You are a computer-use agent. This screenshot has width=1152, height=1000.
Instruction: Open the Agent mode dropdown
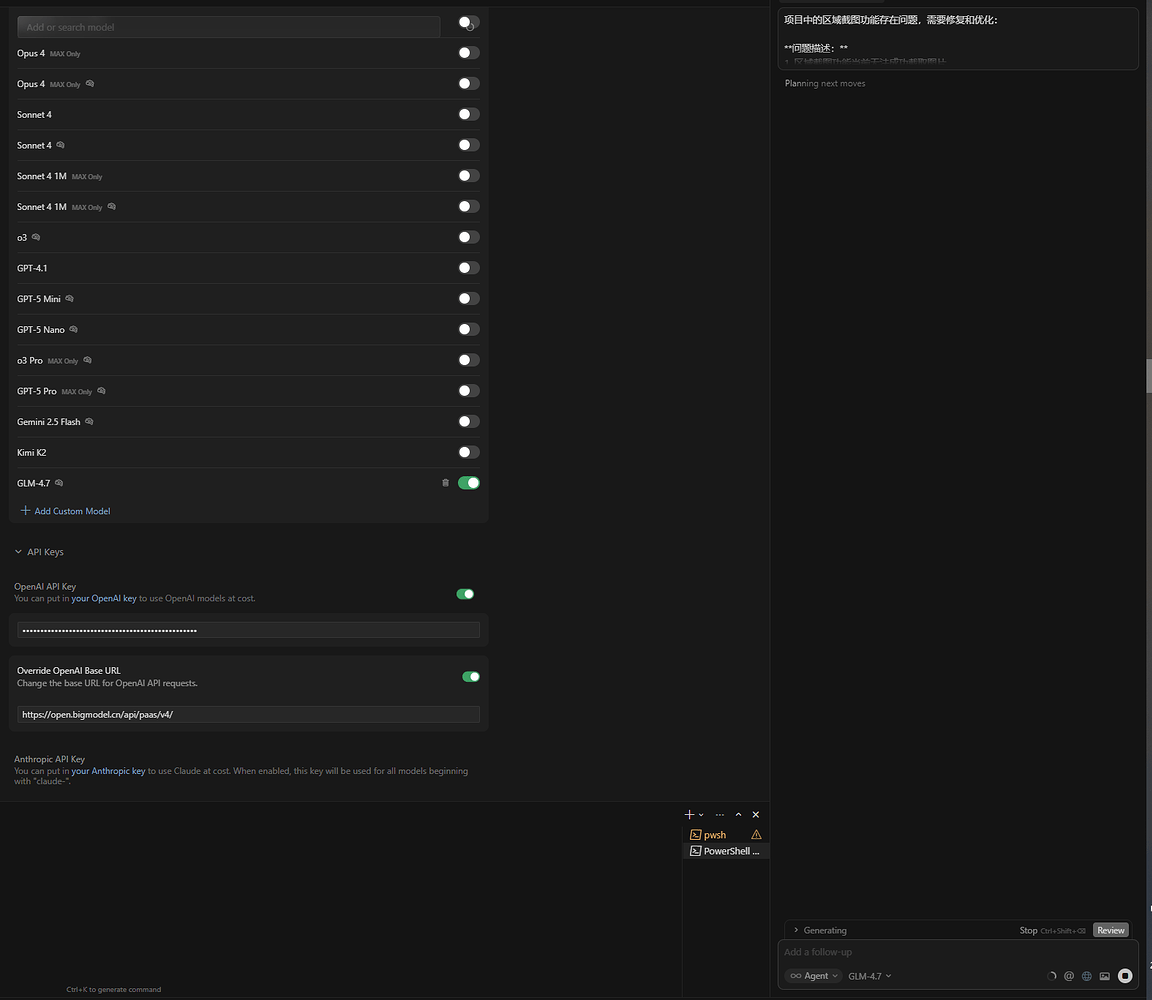(813, 976)
